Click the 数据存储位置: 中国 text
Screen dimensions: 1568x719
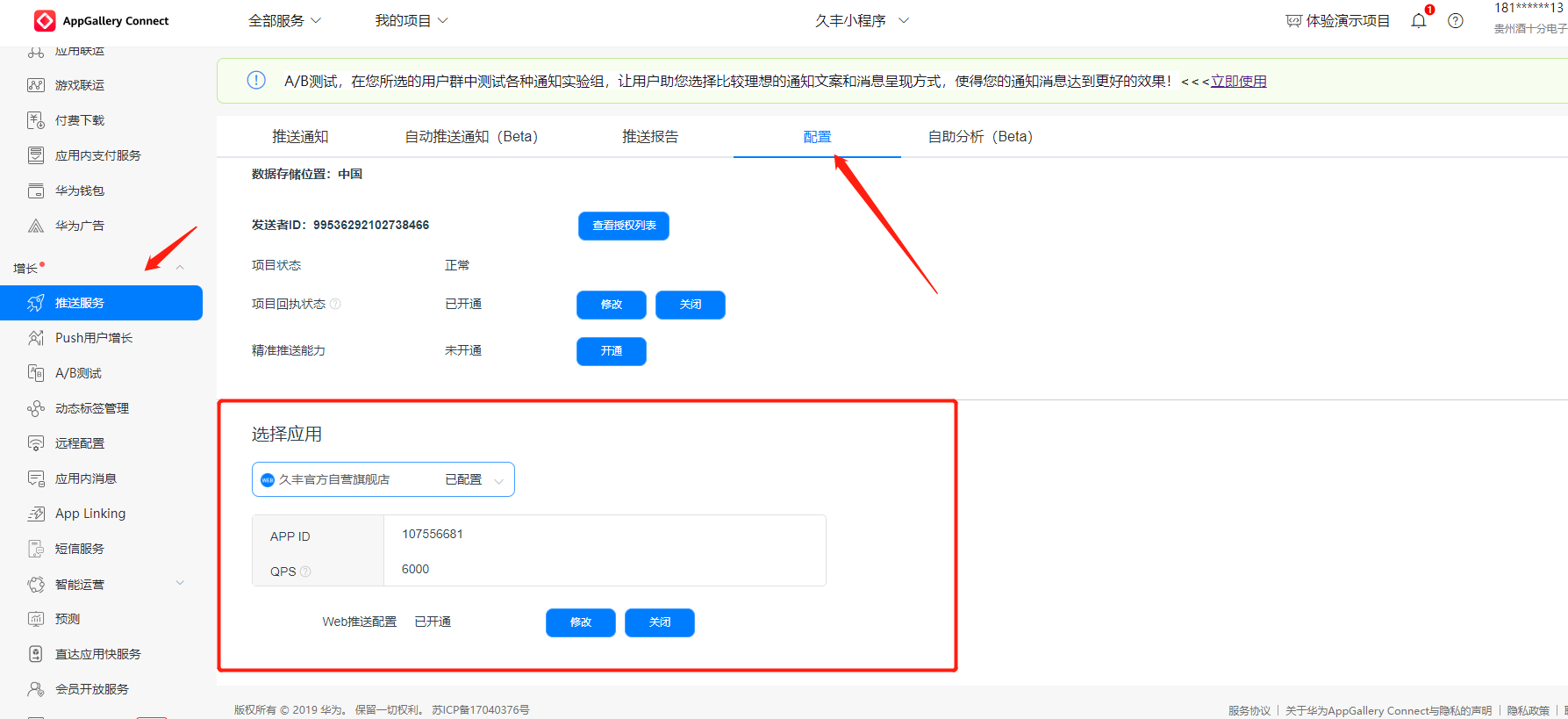[x=307, y=174]
